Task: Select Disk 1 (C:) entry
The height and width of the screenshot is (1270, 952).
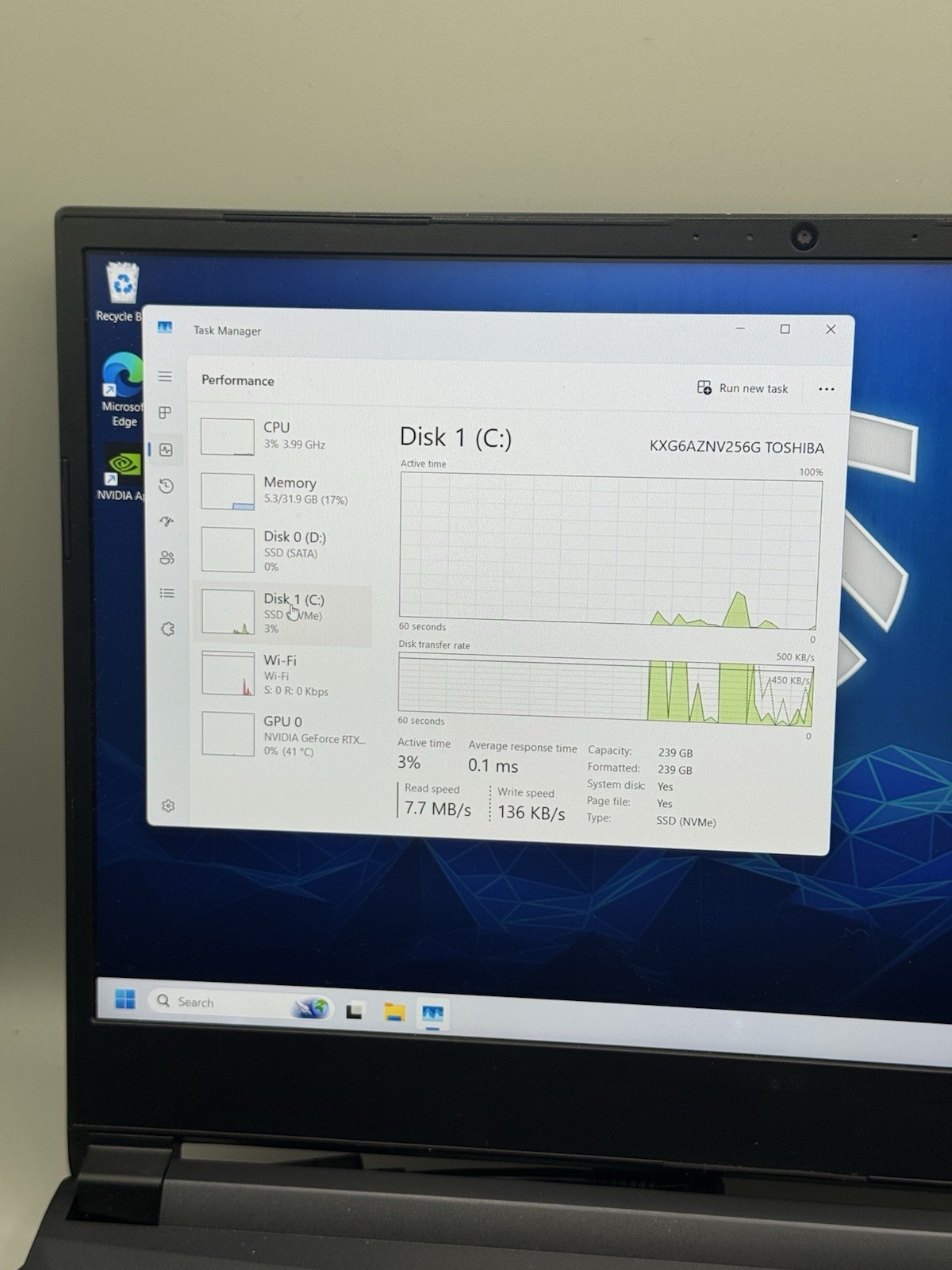Action: point(283,614)
